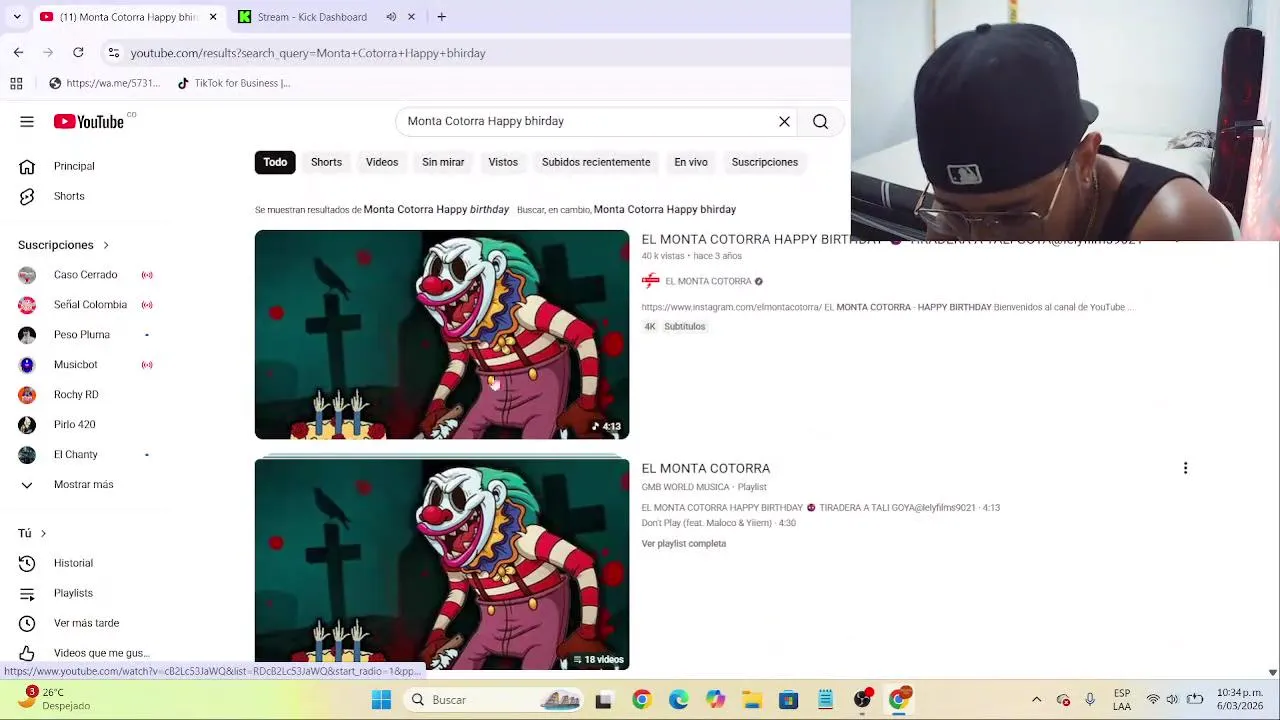Open EL MONTA COTORRA channel link

708,282
